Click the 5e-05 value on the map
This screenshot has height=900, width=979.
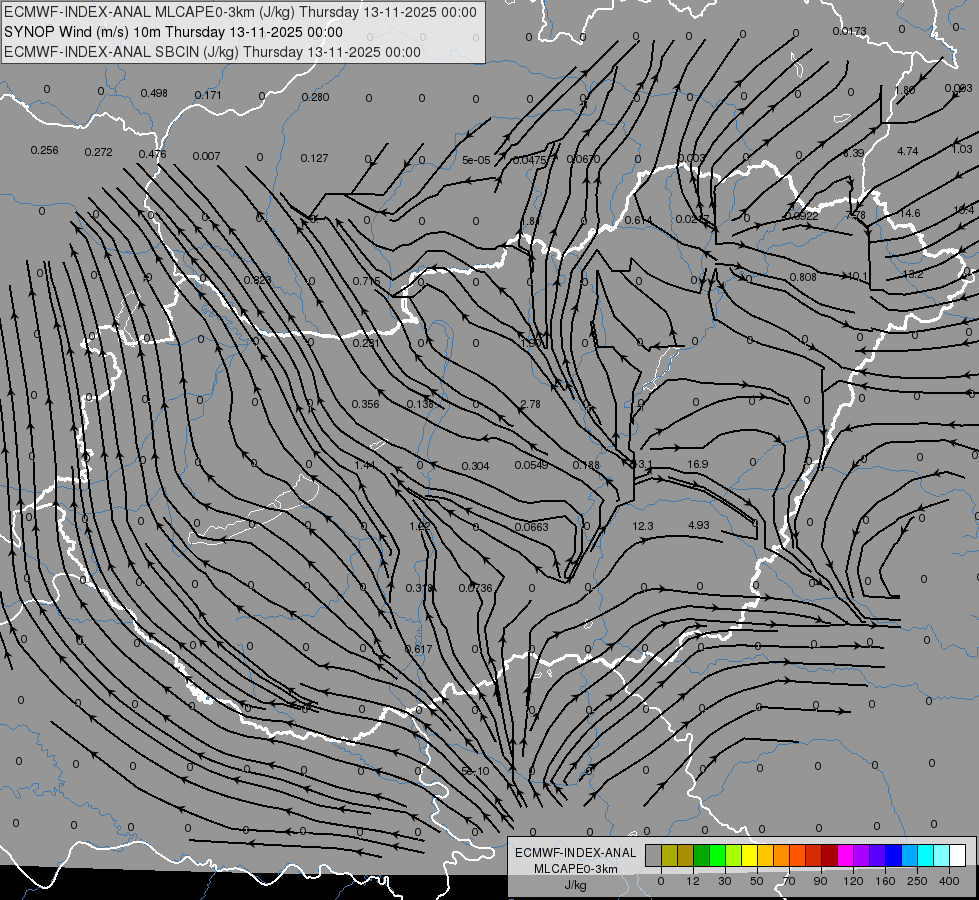click(476, 160)
